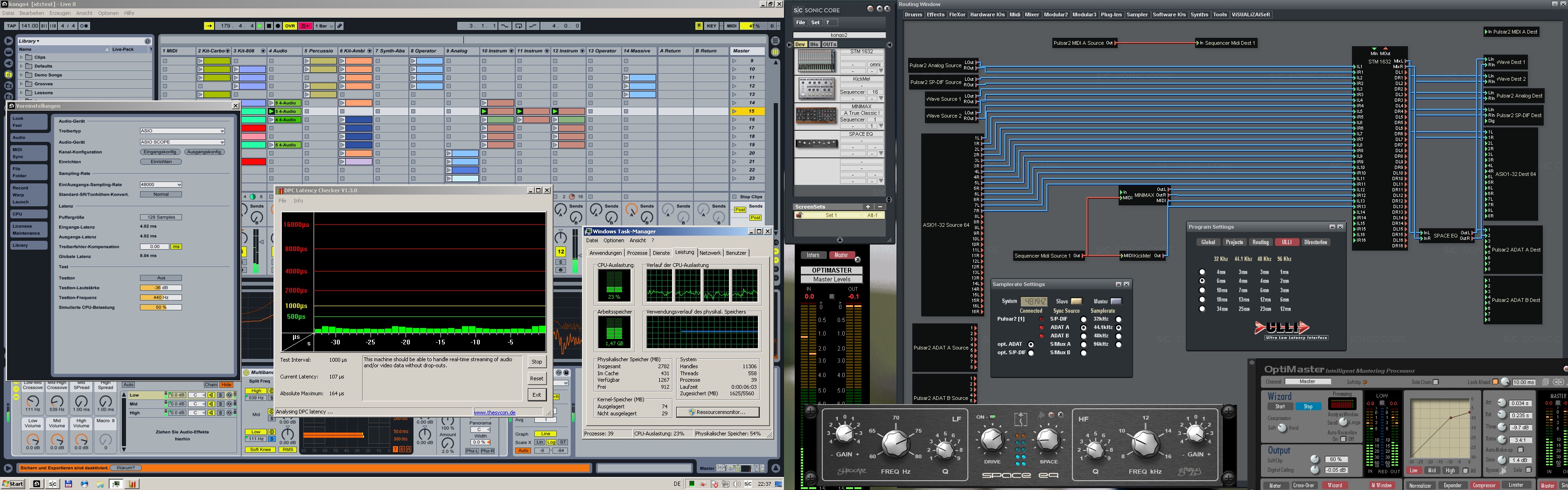Click the Eingangskonfig button
Viewport: 1568px width, 490px height.
(160, 152)
